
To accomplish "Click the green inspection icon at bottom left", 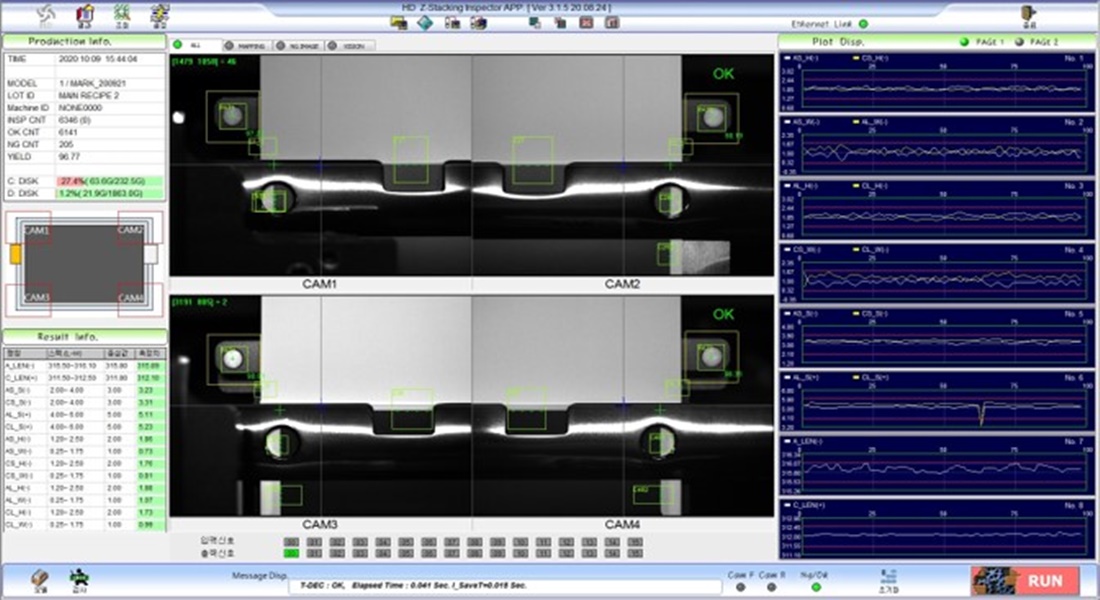I will coord(78,579).
